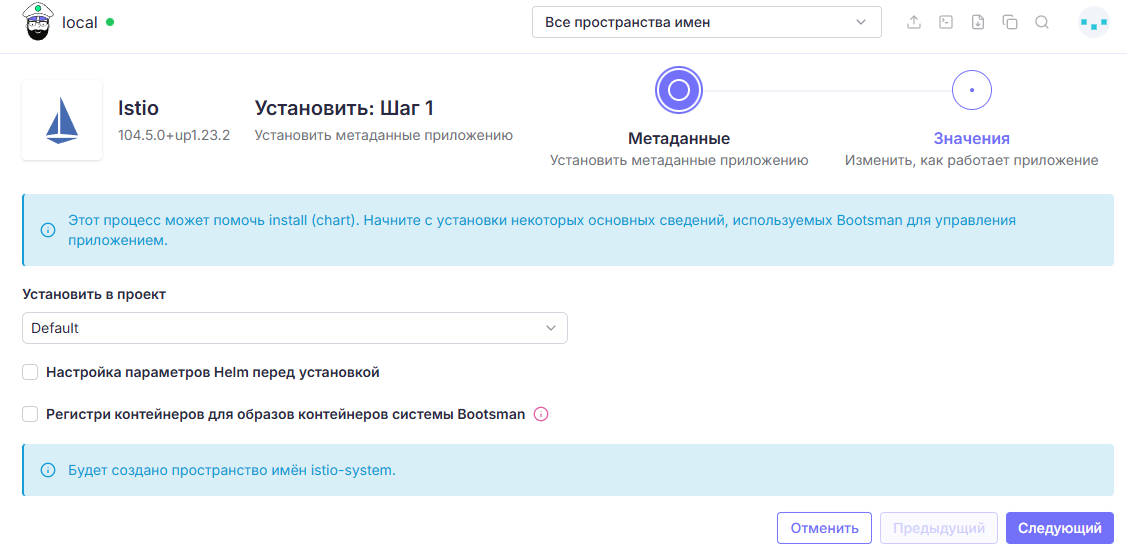This screenshot has height=551, width=1127.
Task: Click the Установить в проект label
Action: (x=94, y=295)
